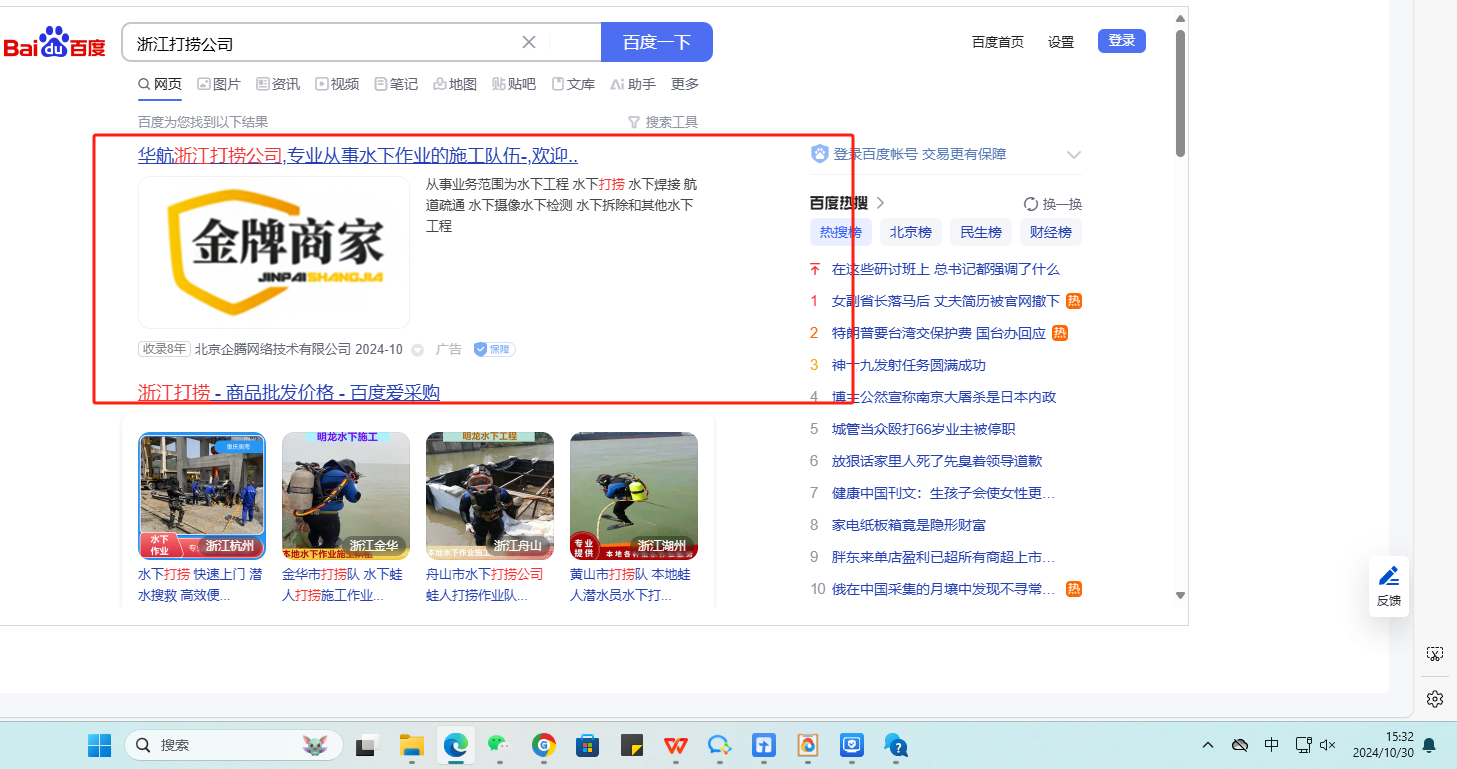Open WeChat from the taskbar
1457x769 pixels.
tap(497, 745)
